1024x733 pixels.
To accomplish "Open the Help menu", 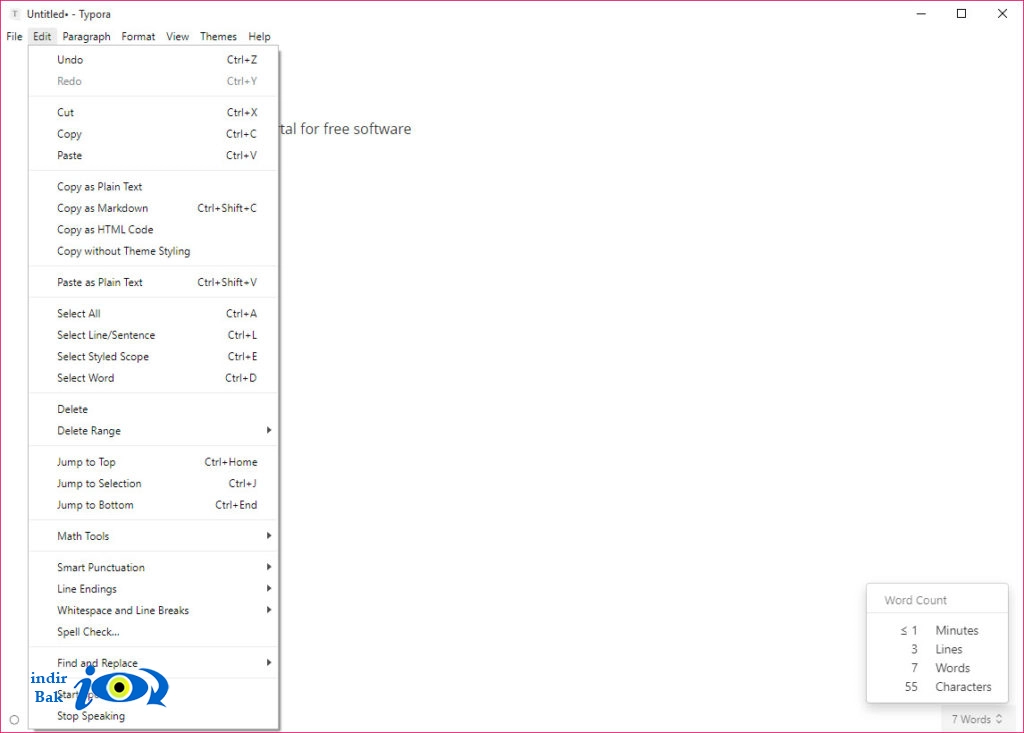I will tap(259, 37).
